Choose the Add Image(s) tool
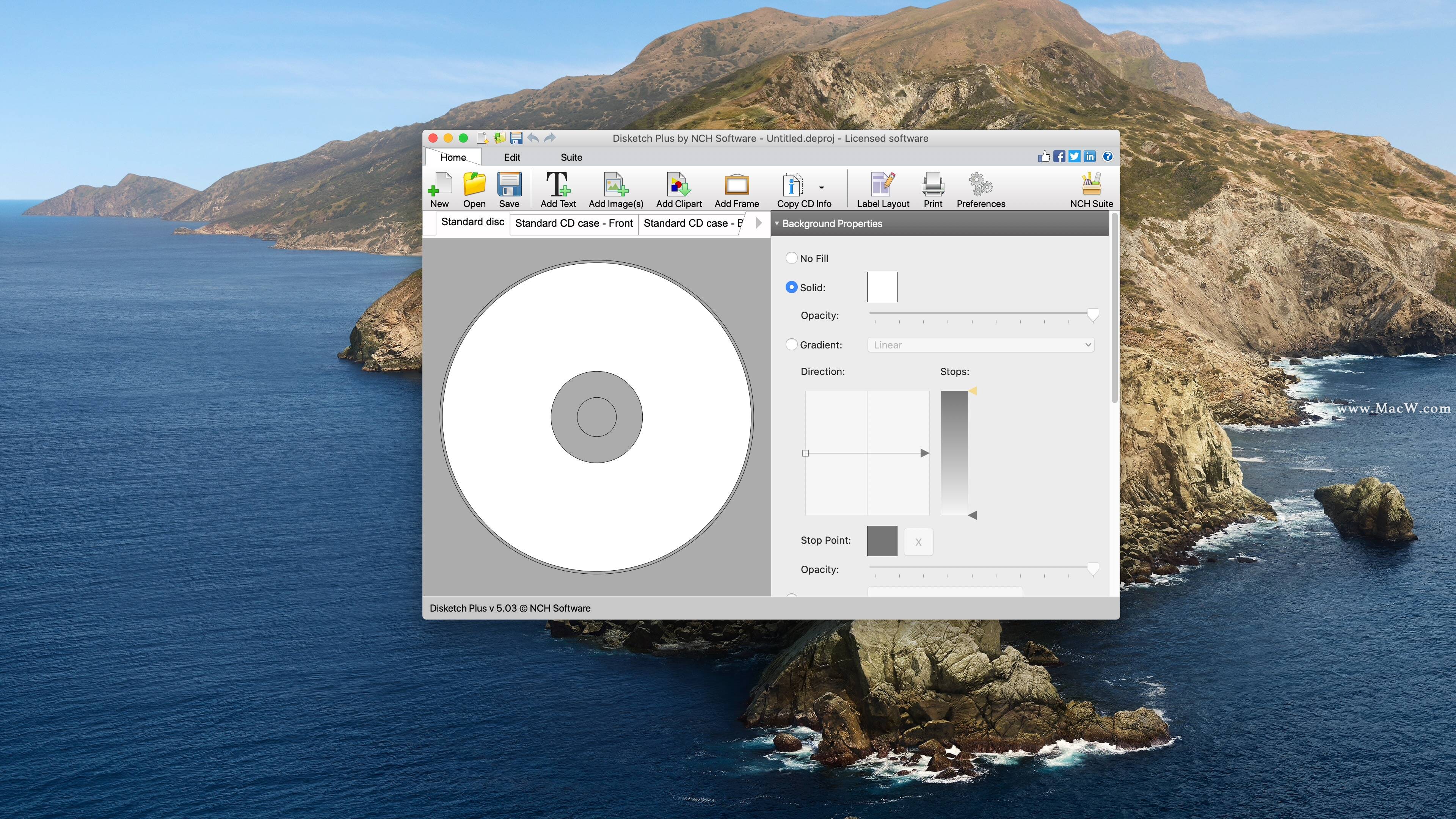The image size is (1456, 819). point(615,190)
